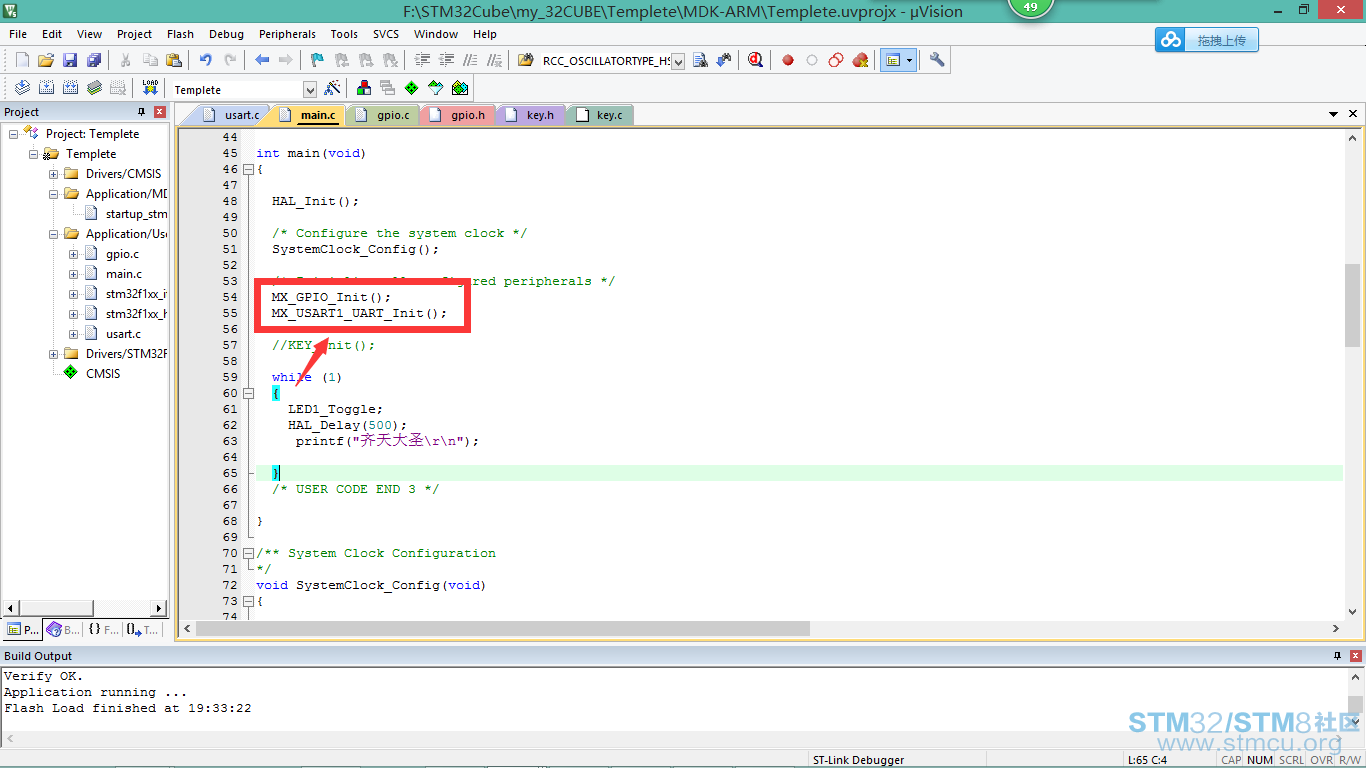Screen dimensions: 1366x768
Task: Click the editor horizontal scrollbar thumb
Action: [x=502, y=628]
